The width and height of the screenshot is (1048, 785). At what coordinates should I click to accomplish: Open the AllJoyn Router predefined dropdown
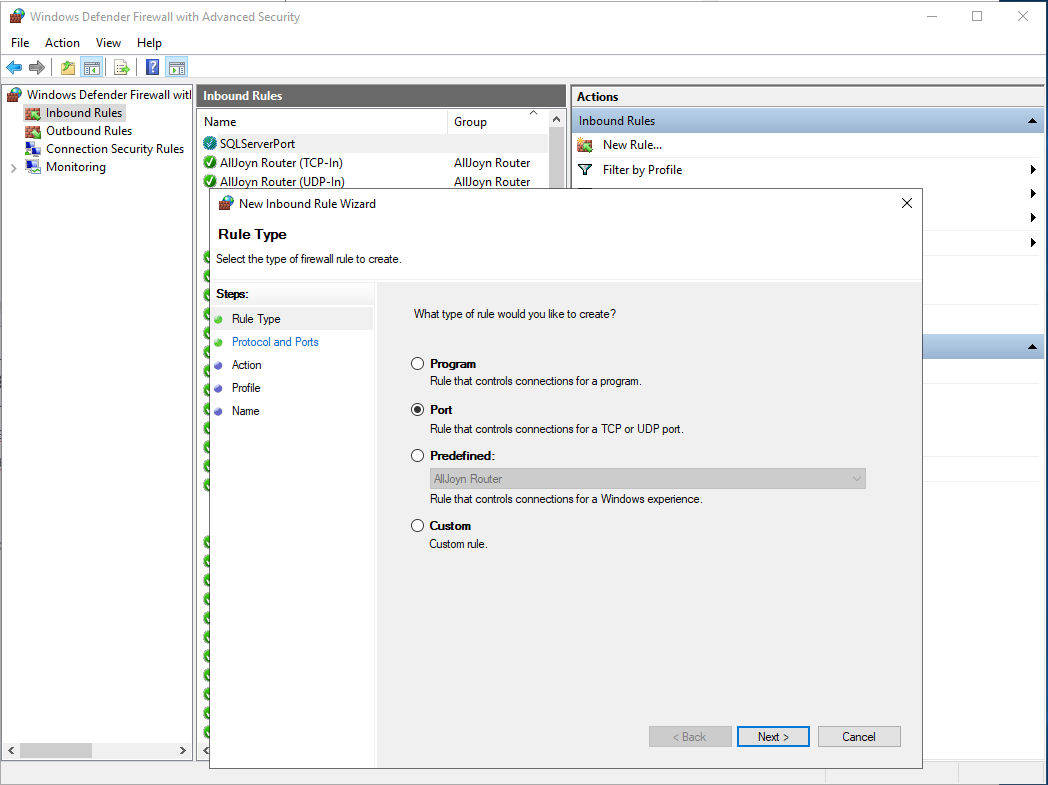click(648, 478)
